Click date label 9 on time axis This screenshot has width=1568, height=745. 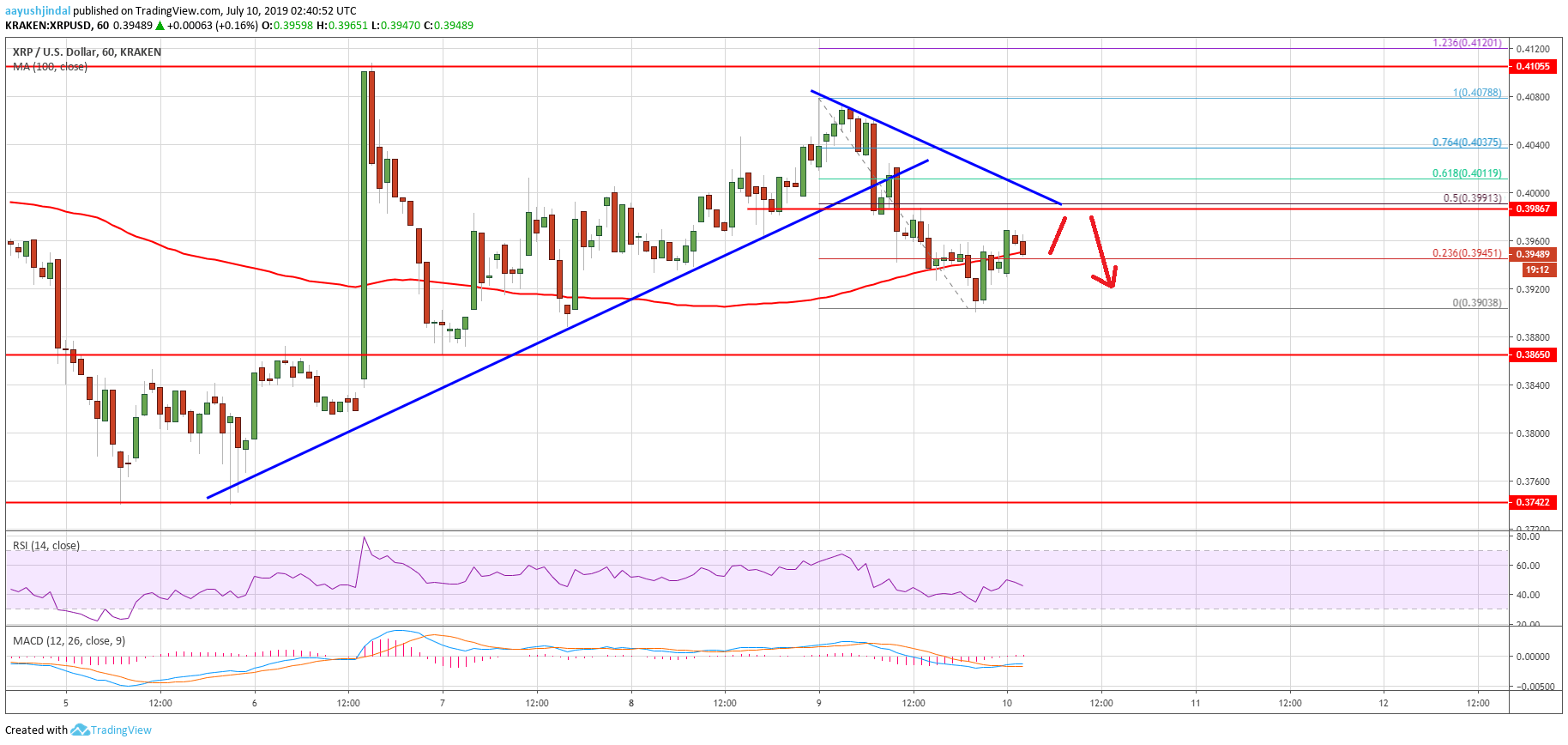click(x=819, y=703)
